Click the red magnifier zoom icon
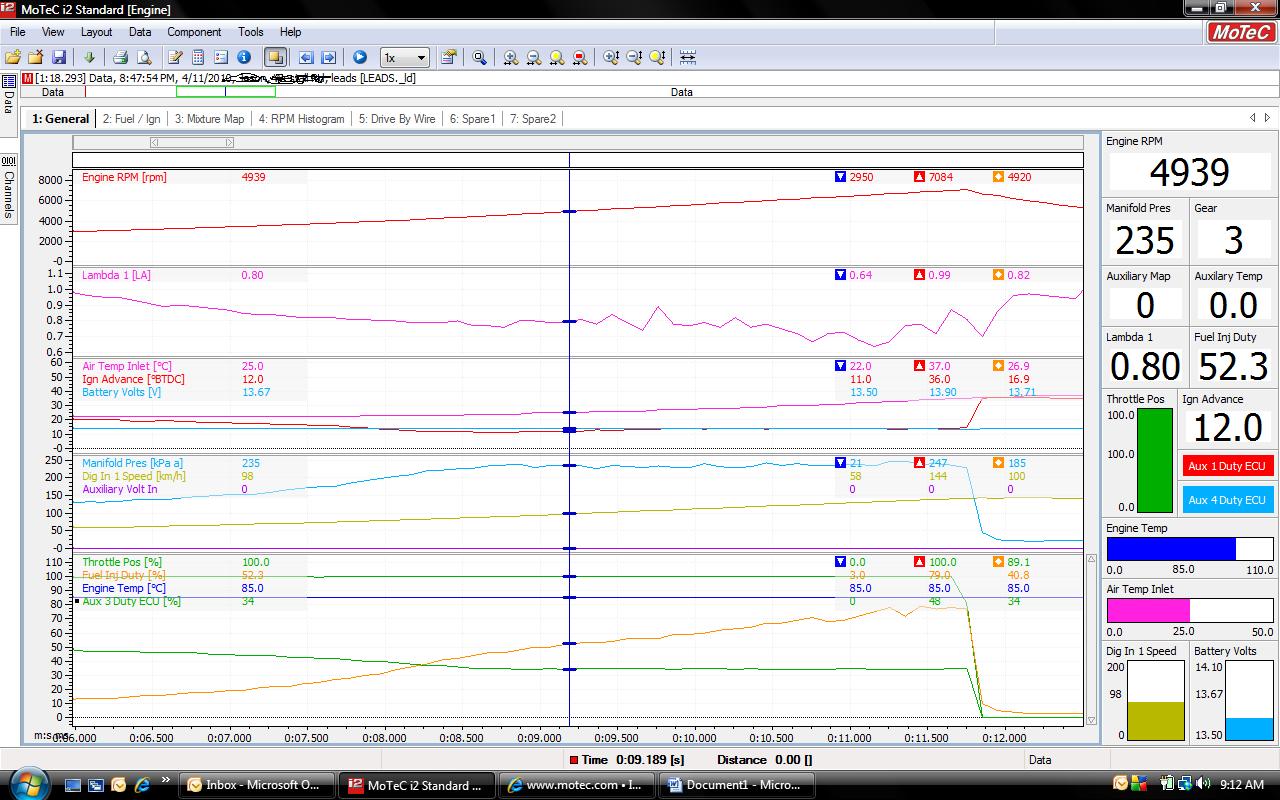Viewport: 1280px width, 800px height. 580,58
